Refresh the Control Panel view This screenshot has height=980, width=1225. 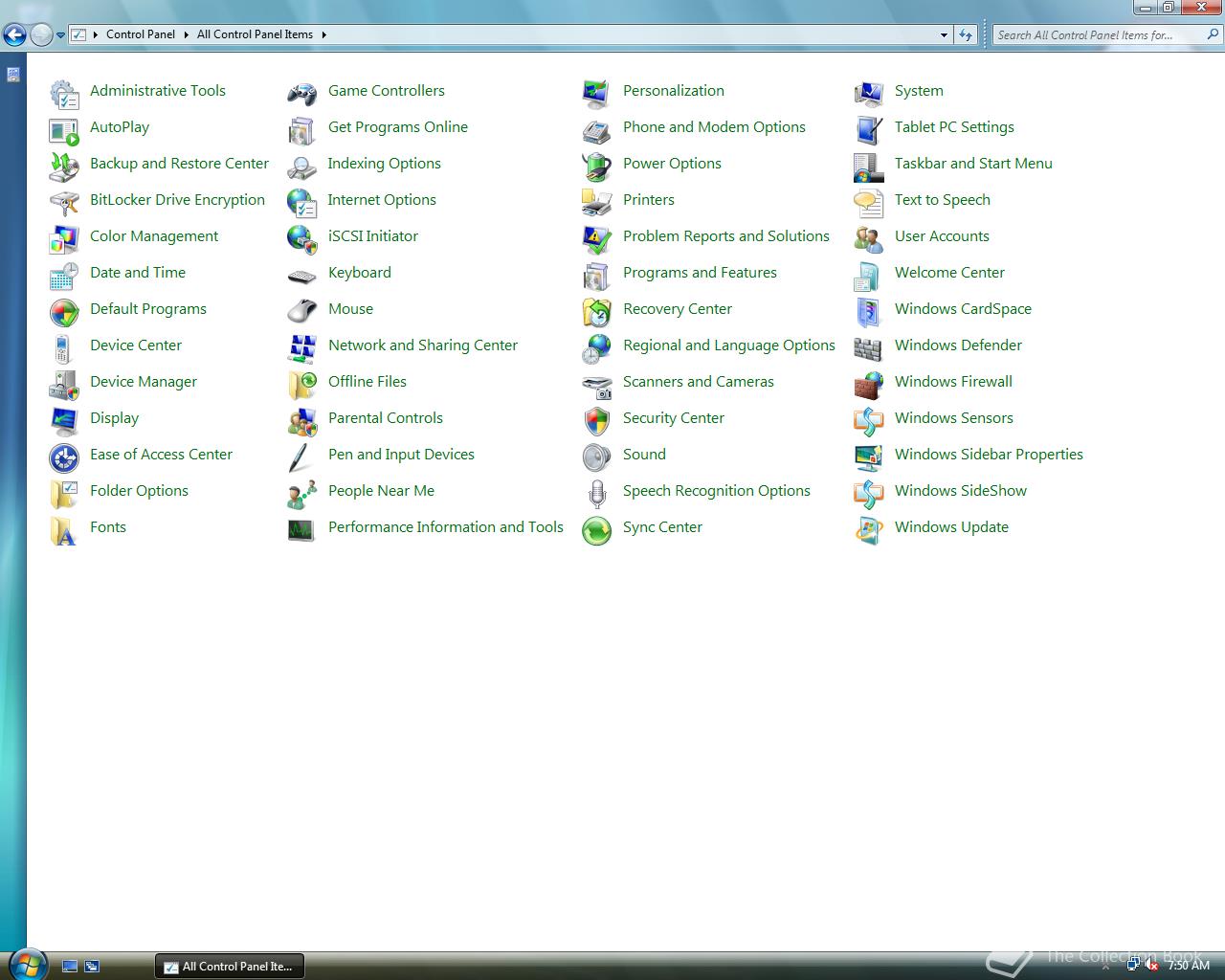[x=966, y=35]
